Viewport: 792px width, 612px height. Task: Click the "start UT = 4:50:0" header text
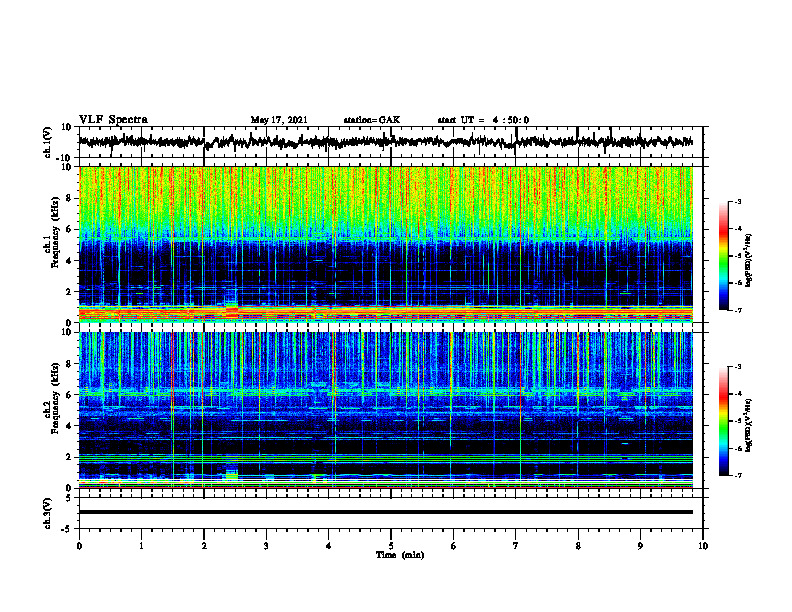(x=483, y=120)
